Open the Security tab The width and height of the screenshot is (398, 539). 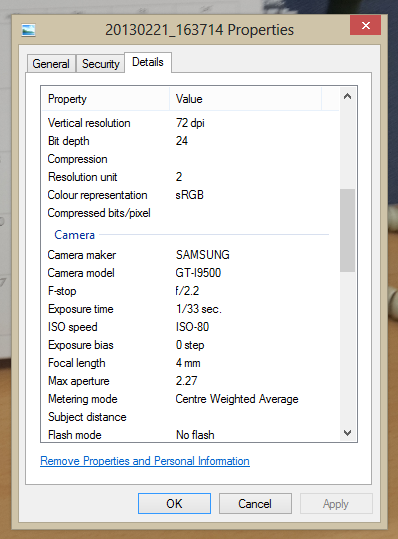(100, 64)
